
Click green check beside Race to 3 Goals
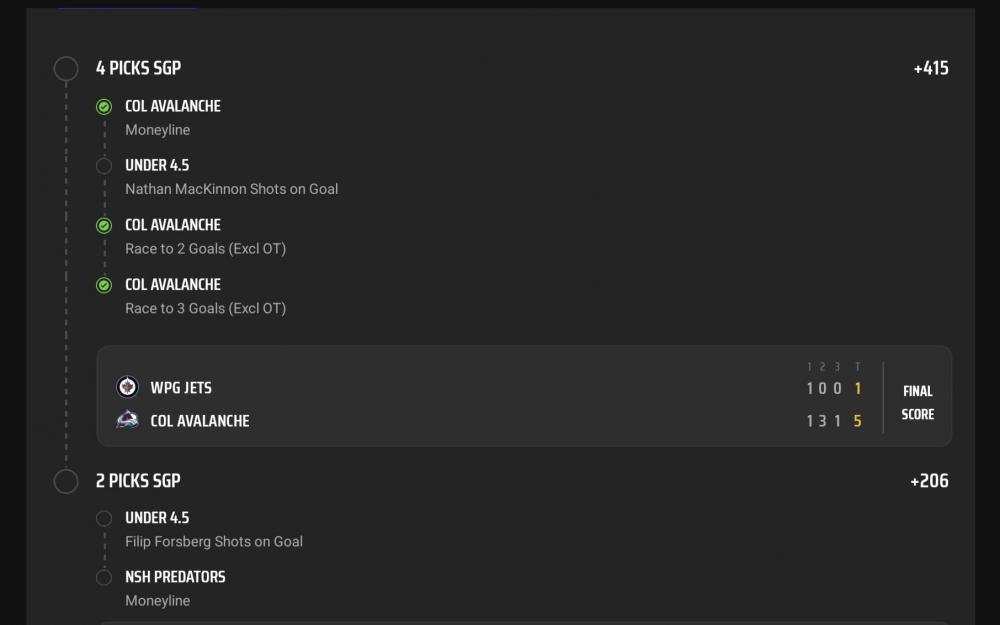coord(104,285)
